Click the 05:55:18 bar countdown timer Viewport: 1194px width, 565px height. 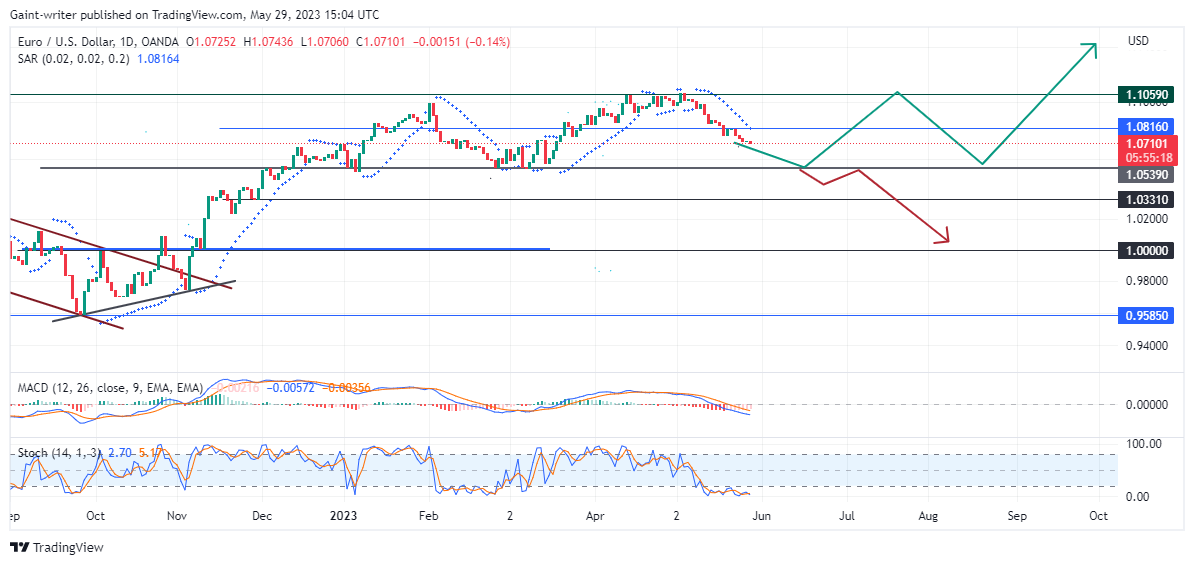tap(1147, 158)
